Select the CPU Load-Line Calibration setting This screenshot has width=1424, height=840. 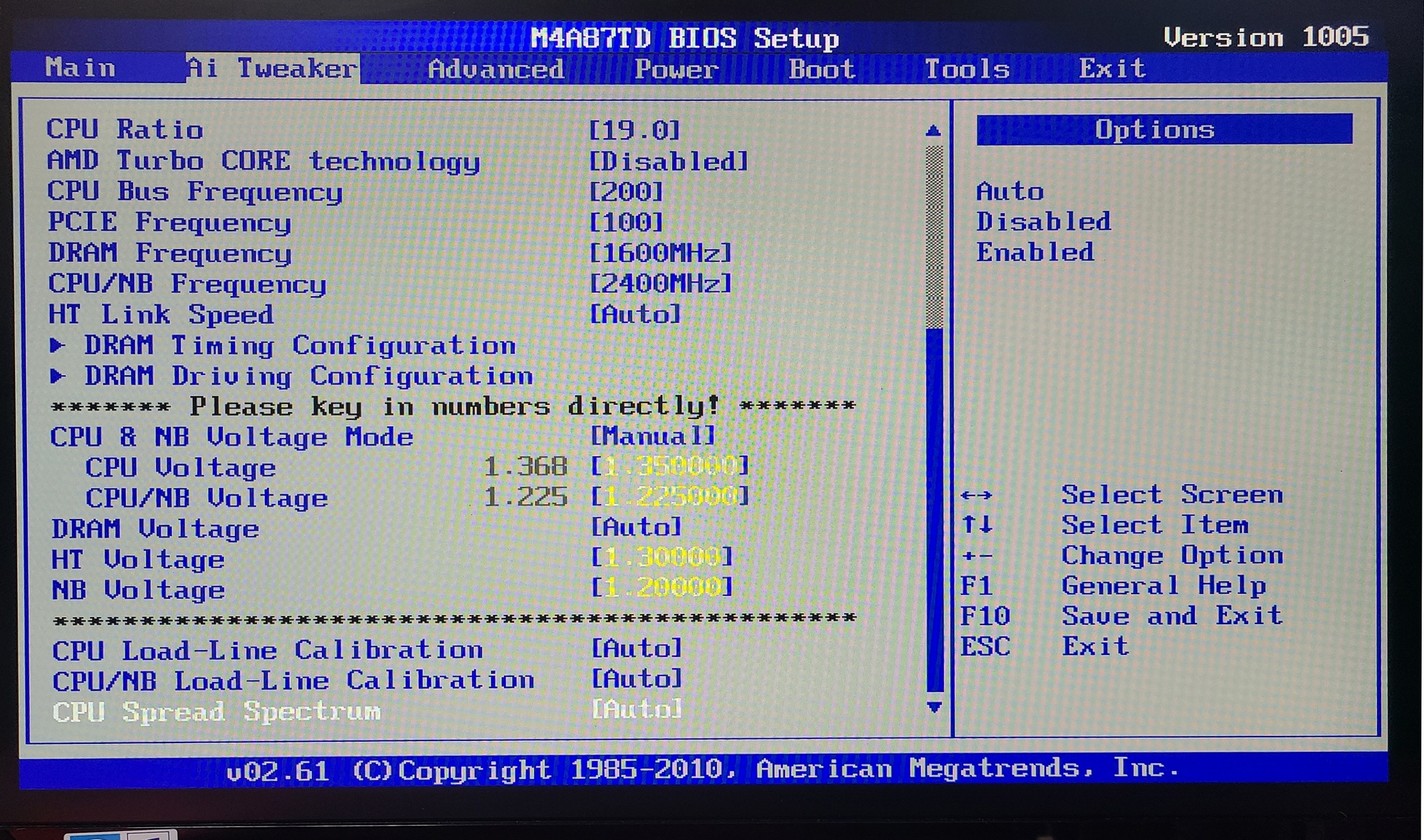(267, 650)
